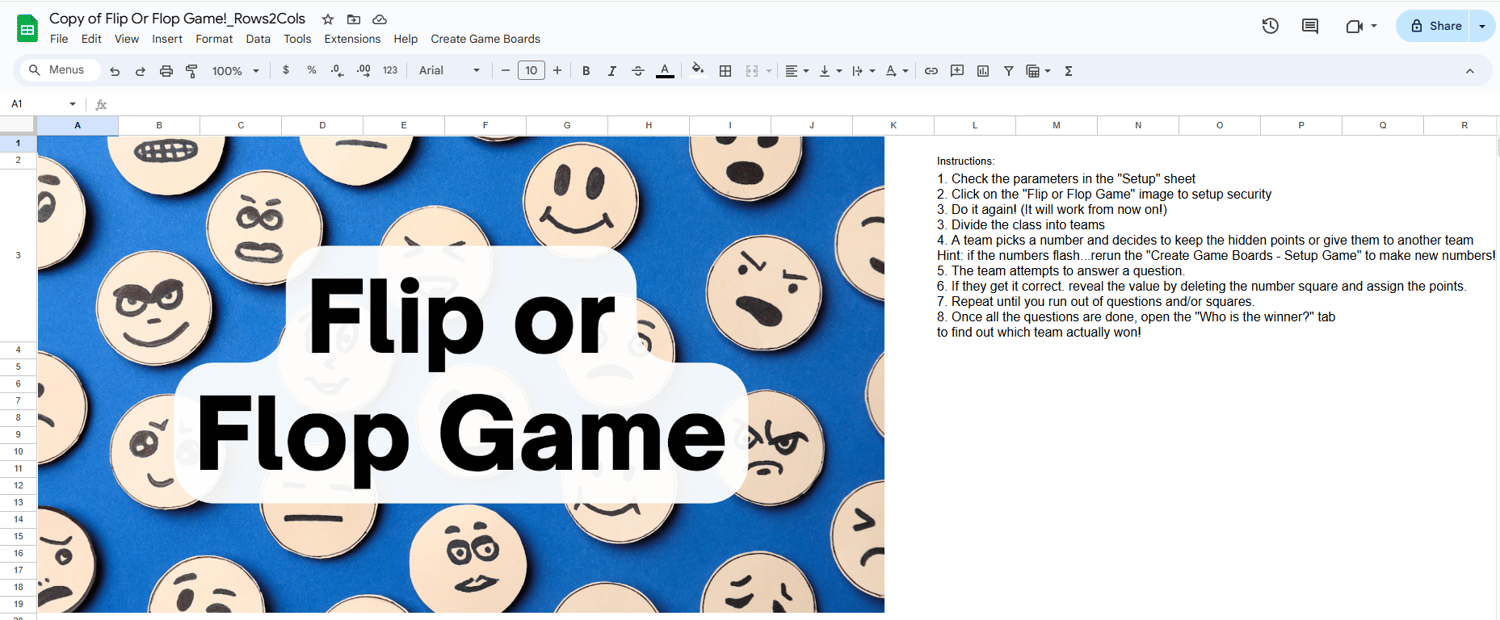Open the View menu
Image resolution: width=1500 pixels, height=620 pixels.
[x=127, y=39]
